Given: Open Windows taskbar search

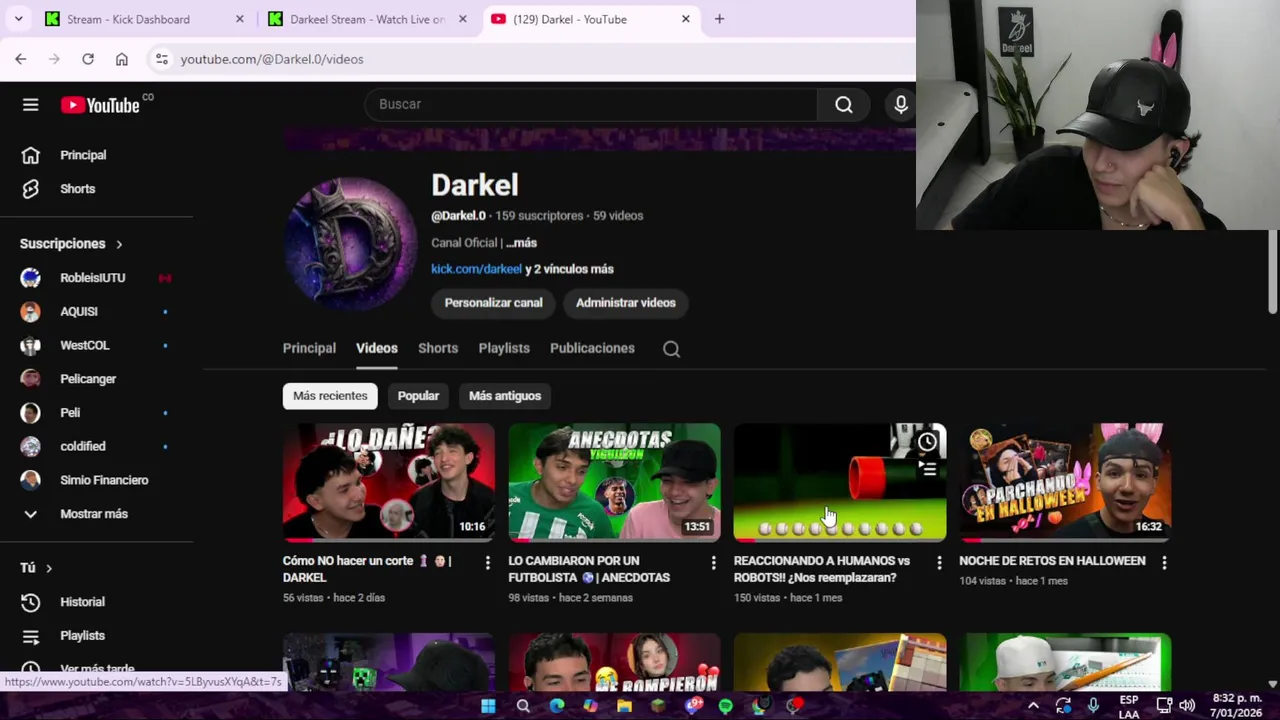Looking at the screenshot, I should point(523,706).
